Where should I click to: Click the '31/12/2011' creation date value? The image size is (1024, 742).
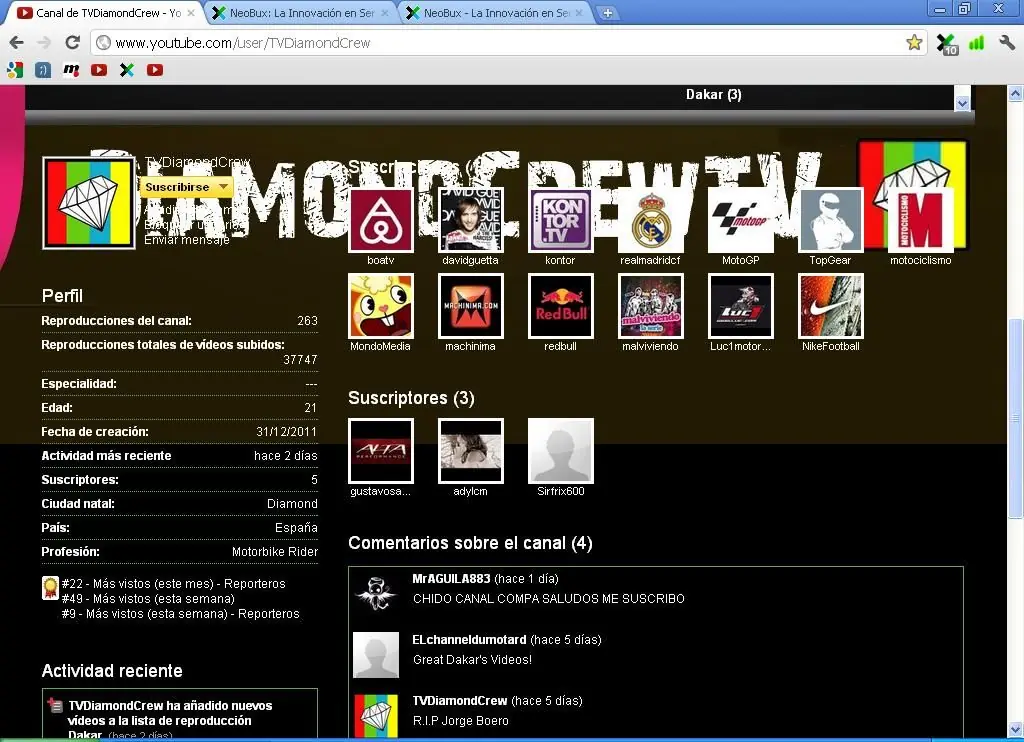point(287,432)
